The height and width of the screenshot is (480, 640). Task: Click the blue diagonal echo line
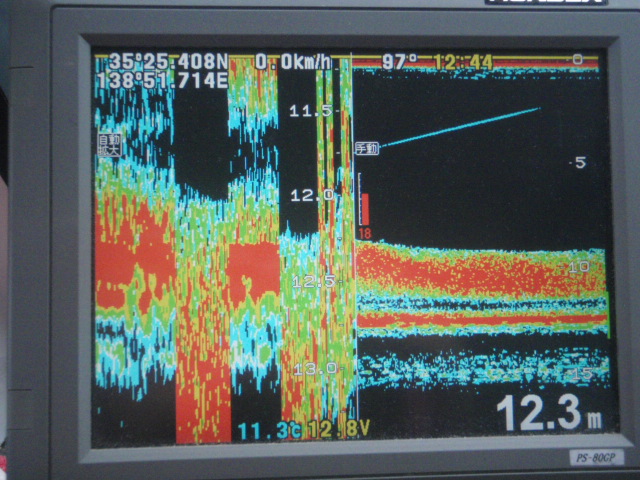pos(462,127)
